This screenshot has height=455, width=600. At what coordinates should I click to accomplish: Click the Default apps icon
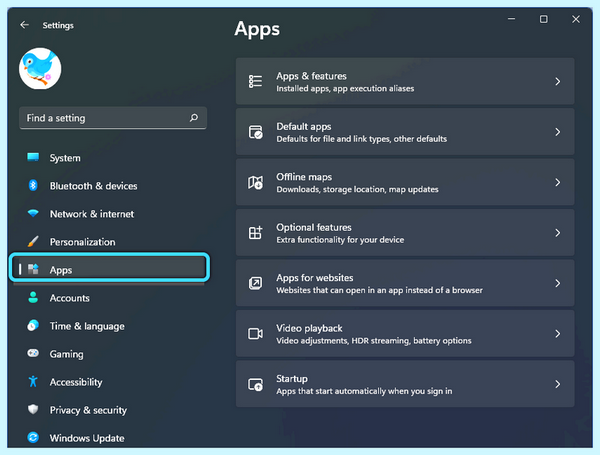coord(255,132)
